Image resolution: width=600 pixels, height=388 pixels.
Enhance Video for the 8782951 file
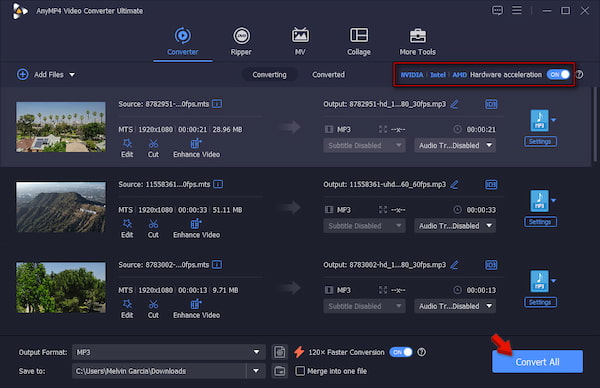pyautogui.click(x=196, y=148)
